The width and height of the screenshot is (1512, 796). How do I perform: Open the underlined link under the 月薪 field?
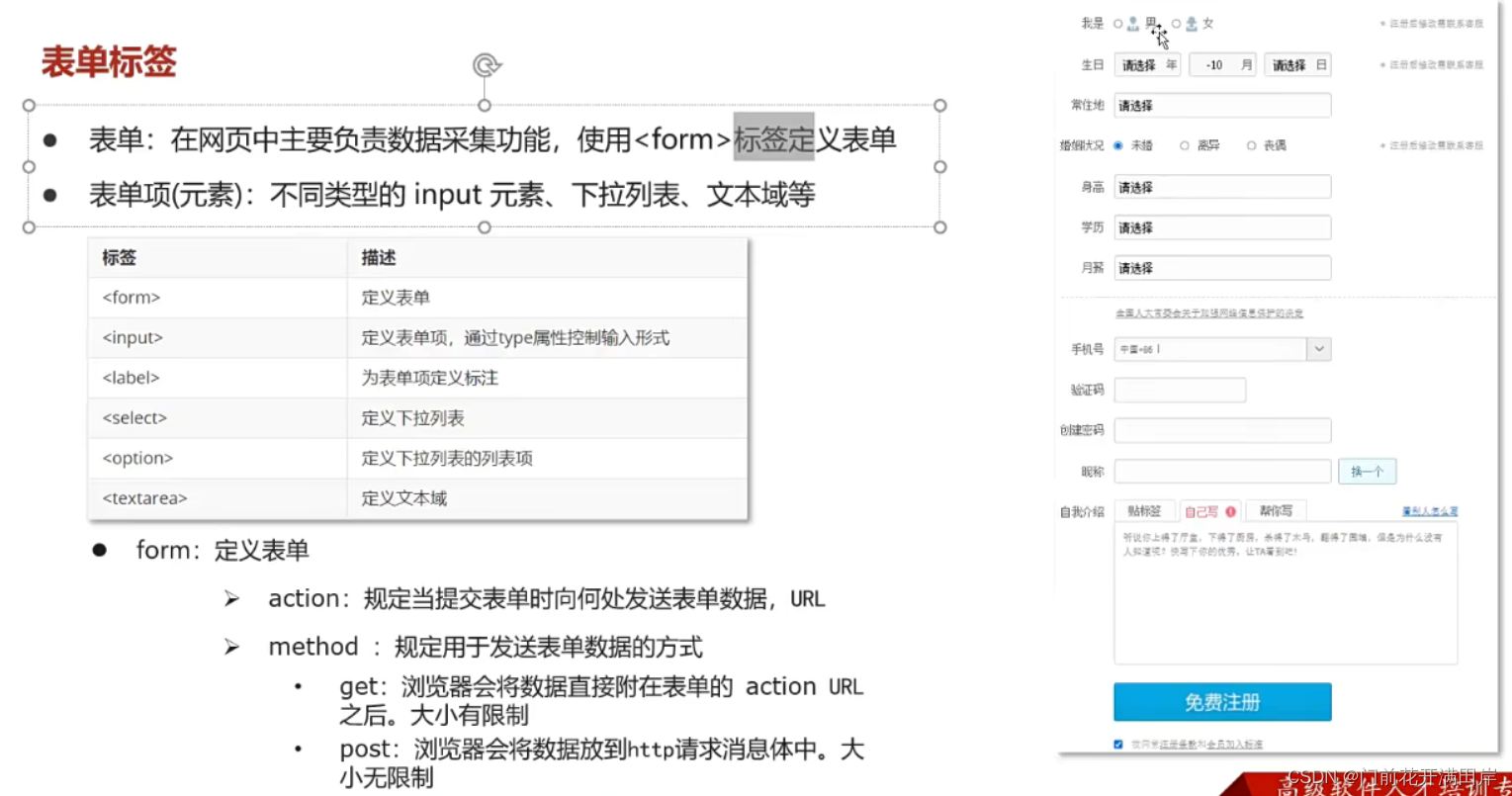(1208, 313)
